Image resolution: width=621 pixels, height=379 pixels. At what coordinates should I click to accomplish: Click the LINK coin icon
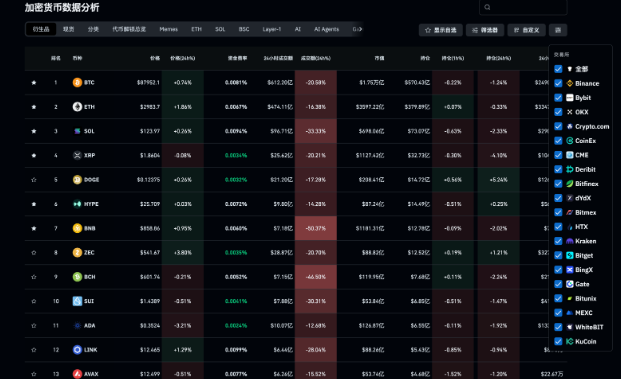click(x=77, y=350)
